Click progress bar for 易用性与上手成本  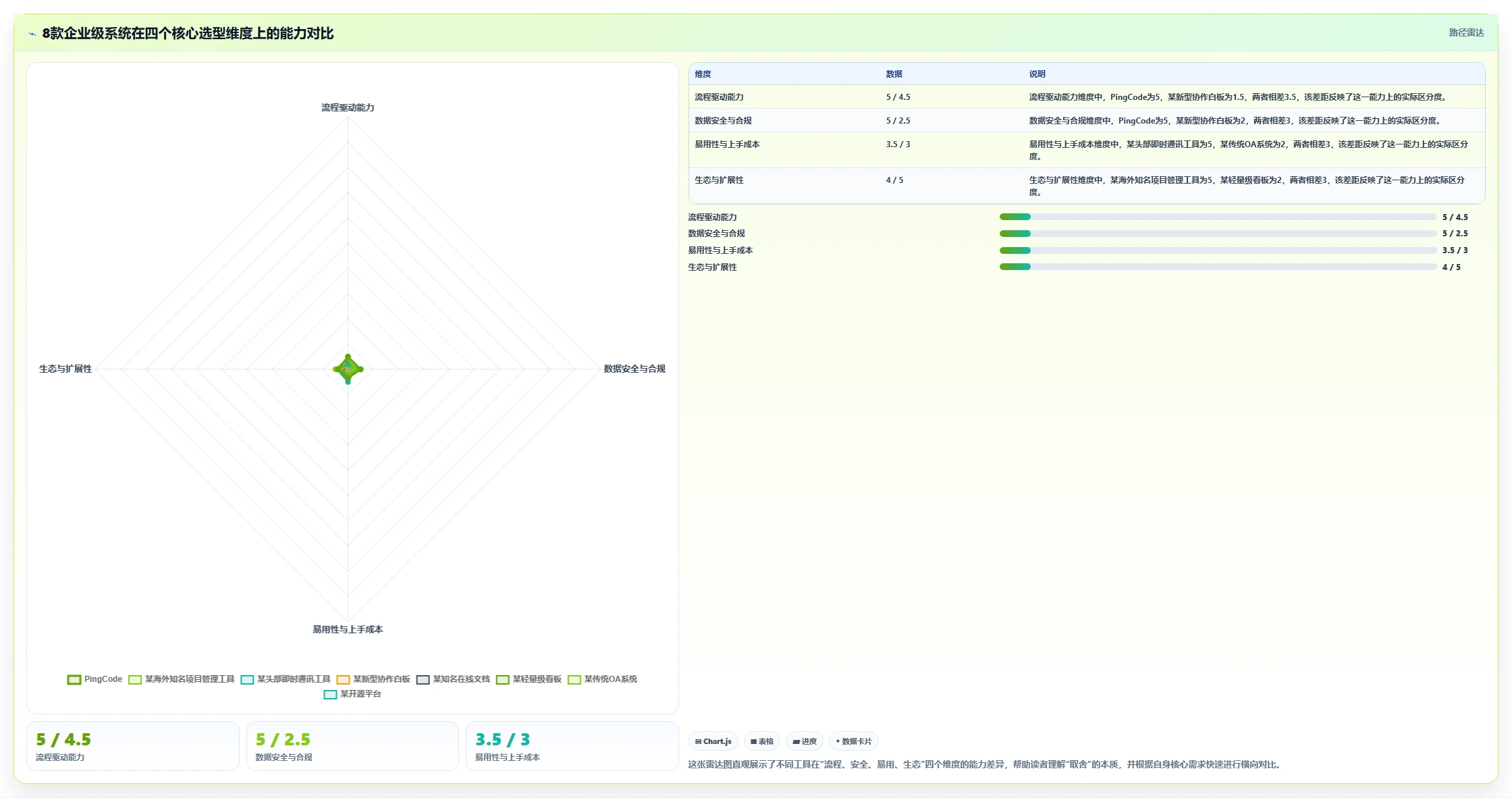[x=1218, y=250]
